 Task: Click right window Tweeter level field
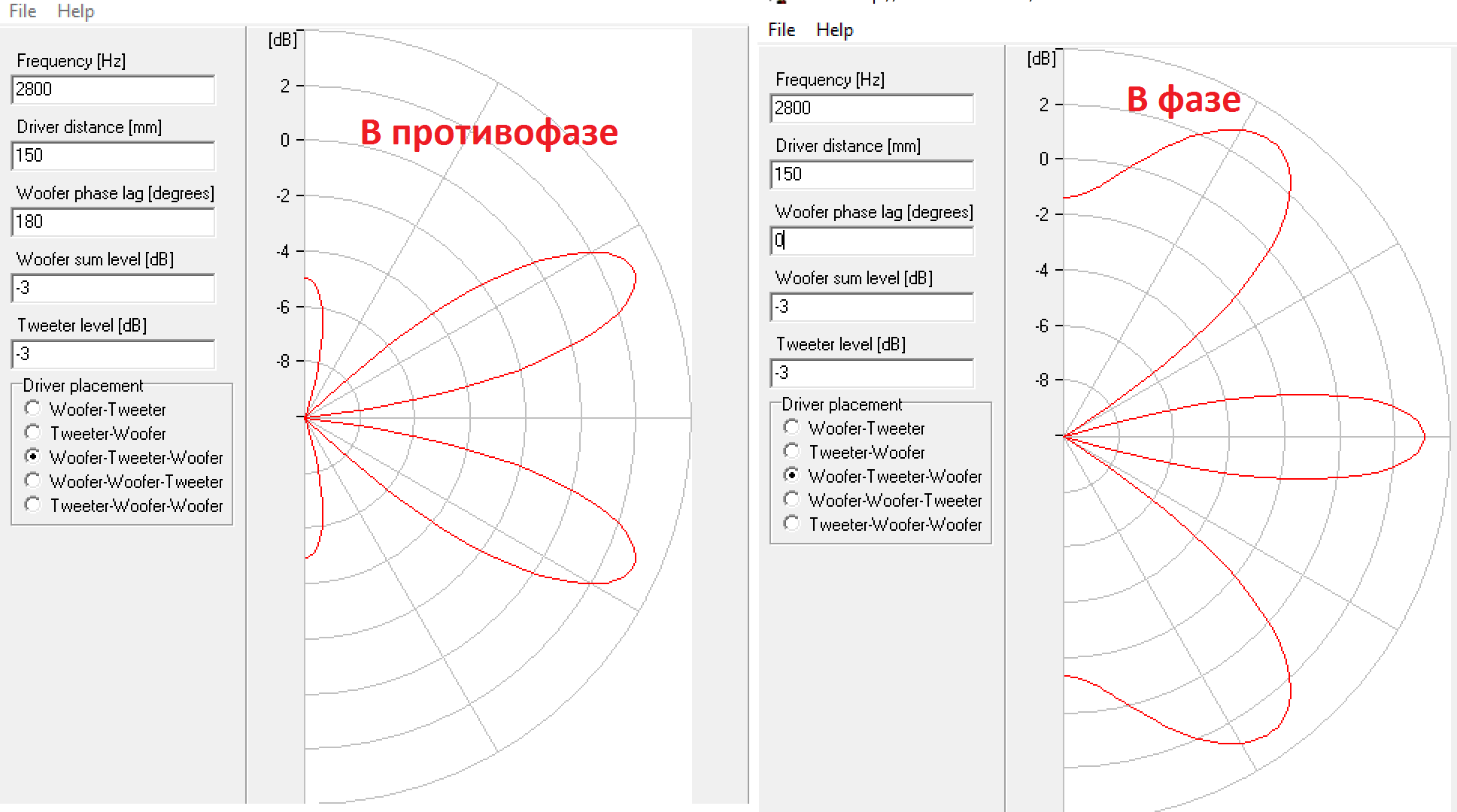click(x=872, y=373)
